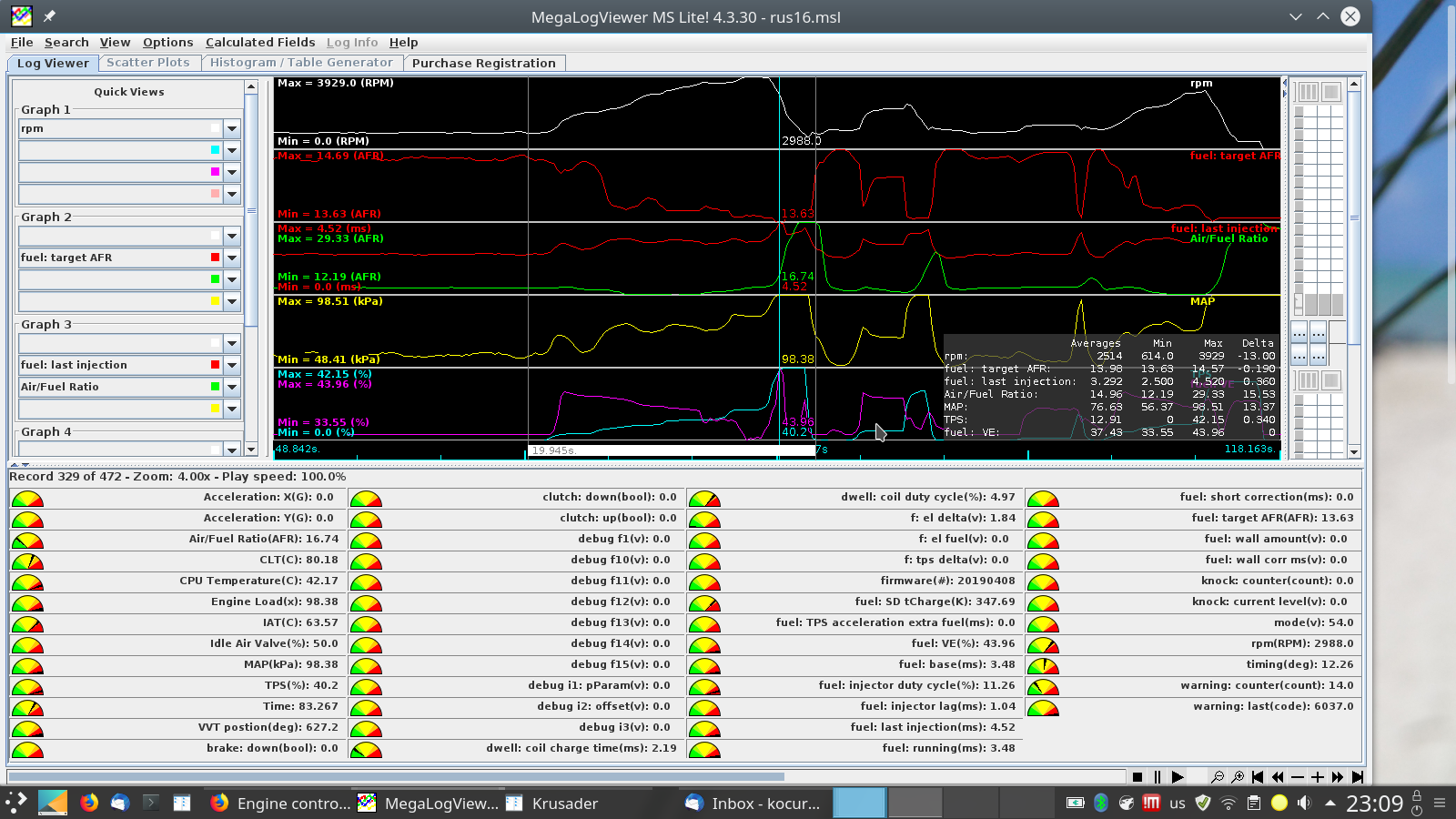Open the Help menu
The image size is (1456, 819).
[x=403, y=42]
